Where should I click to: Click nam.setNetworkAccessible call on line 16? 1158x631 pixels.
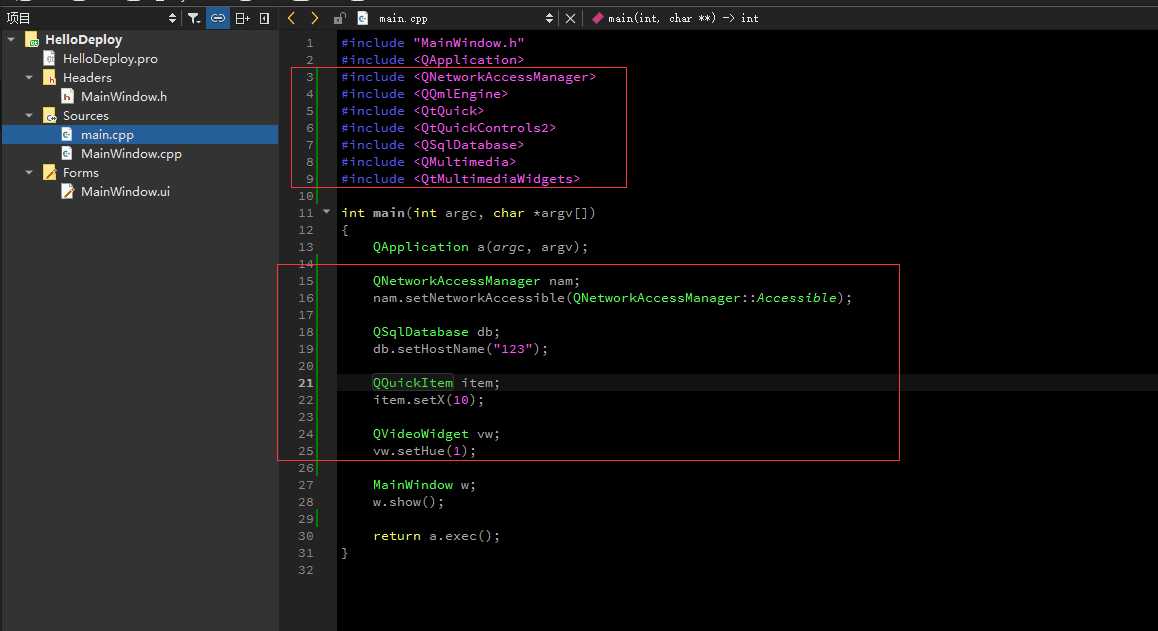(612, 298)
